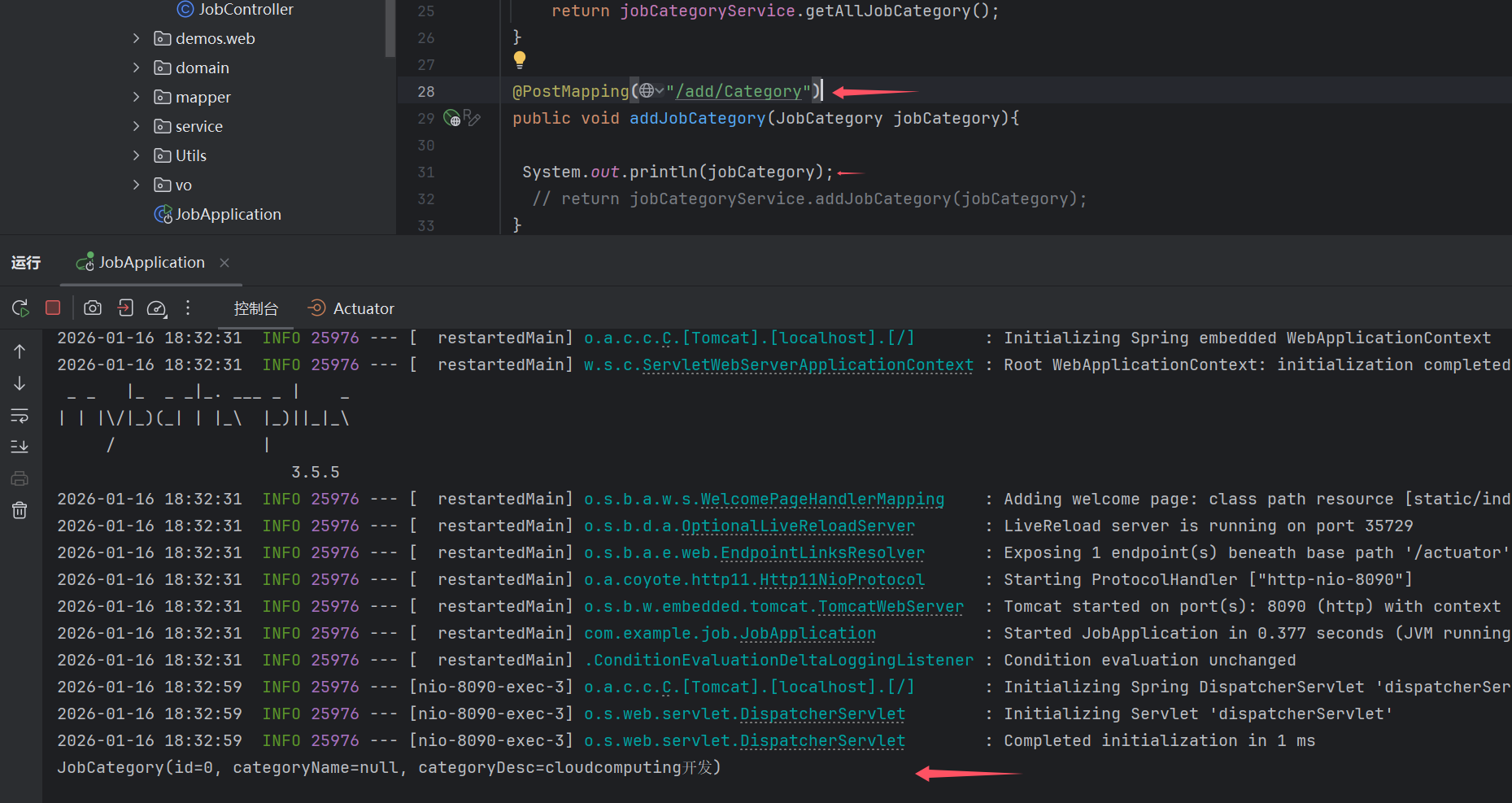Click the System.out.println(jobCategory) statement

coord(678,172)
